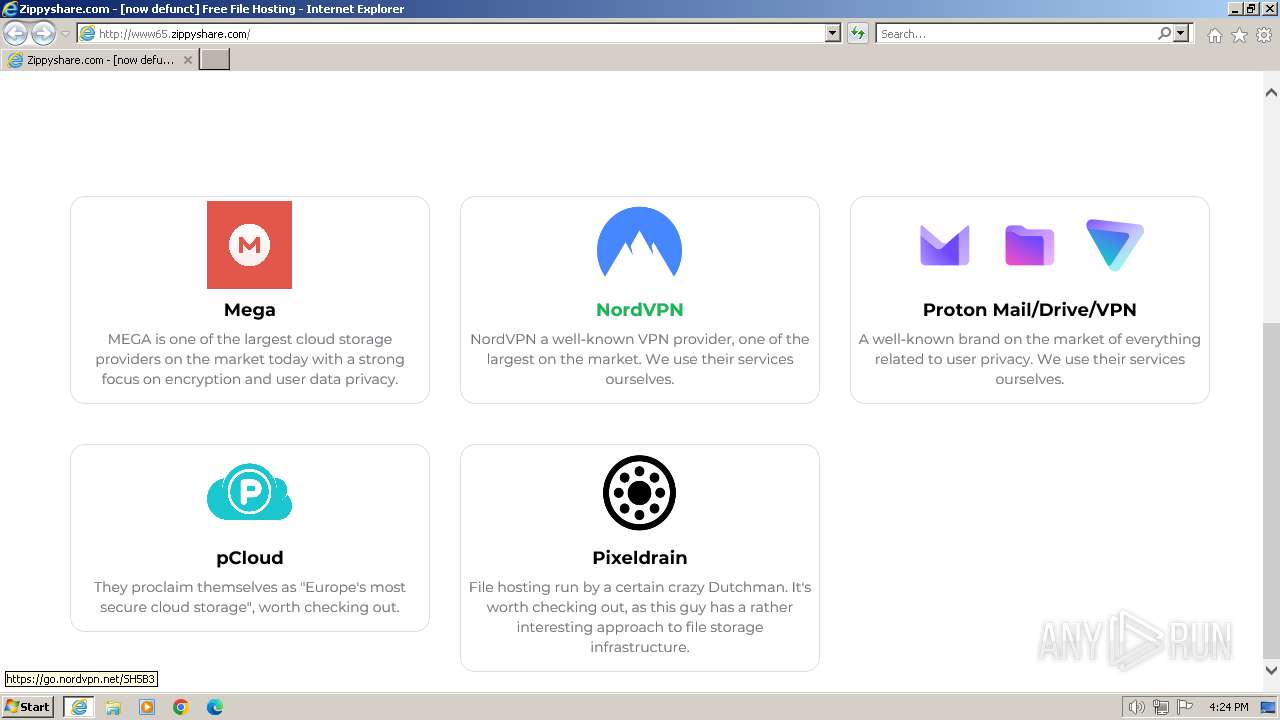Viewport: 1280px width, 720px height.
Task: Open the pCloud heading link
Action: (x=249, y=558)
